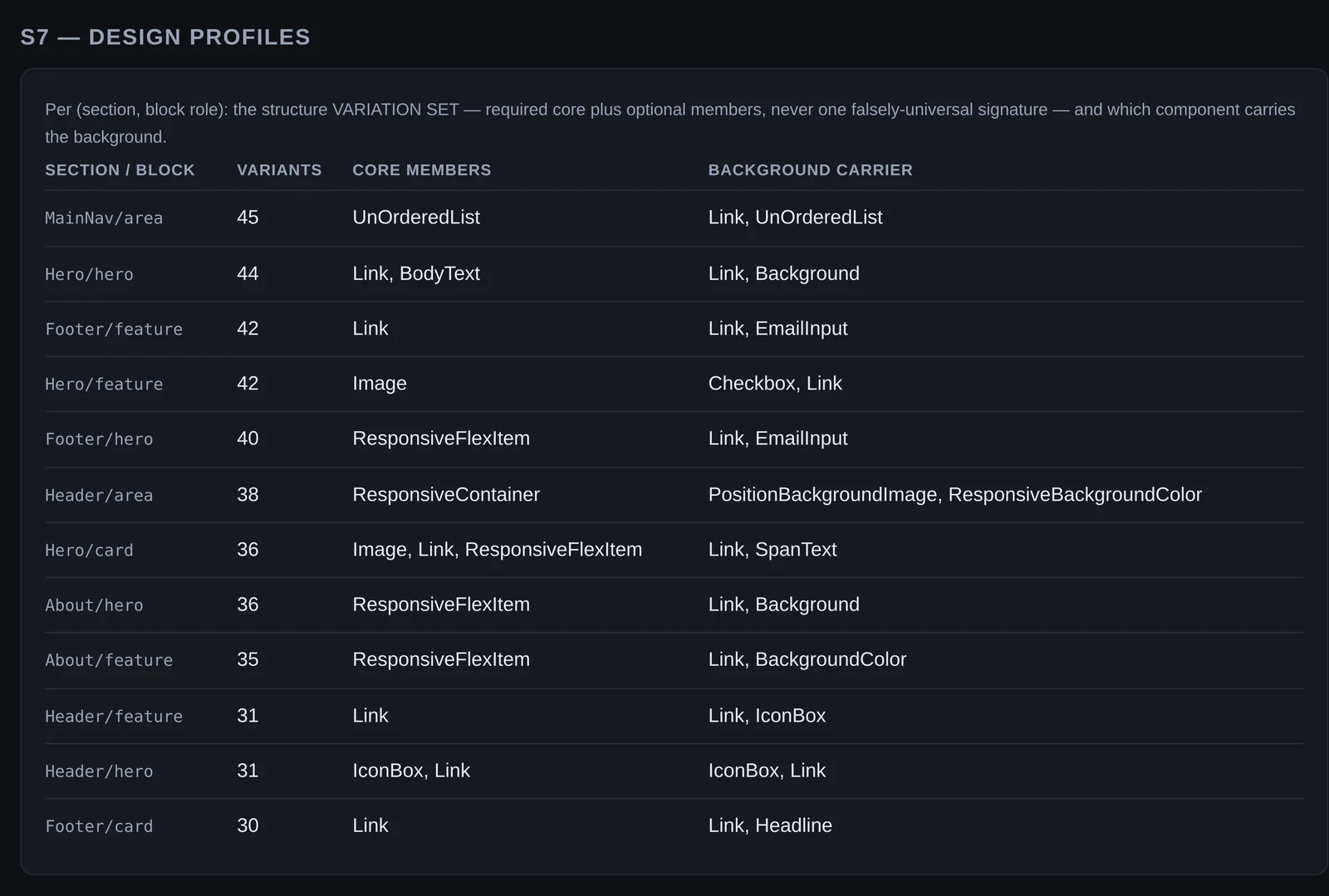1329x896 pixels.
Task: Click the "VARIANTS" column header
Action: (x=279, y=170)
